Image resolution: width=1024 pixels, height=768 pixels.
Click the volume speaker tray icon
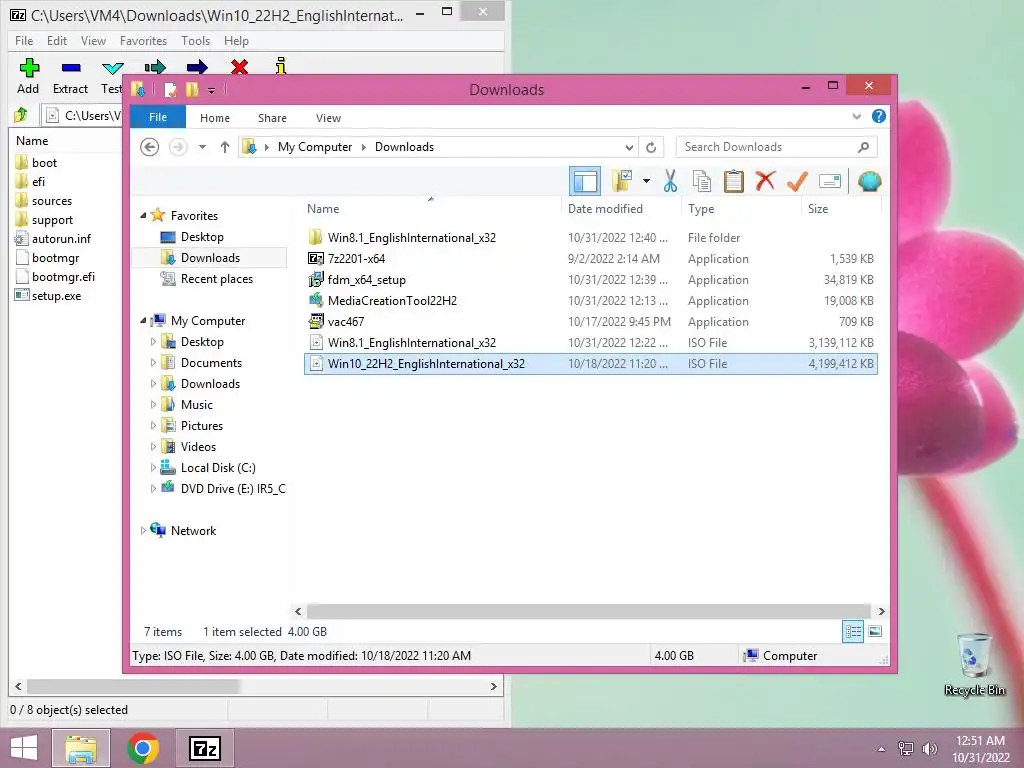[x=929, y=749]
